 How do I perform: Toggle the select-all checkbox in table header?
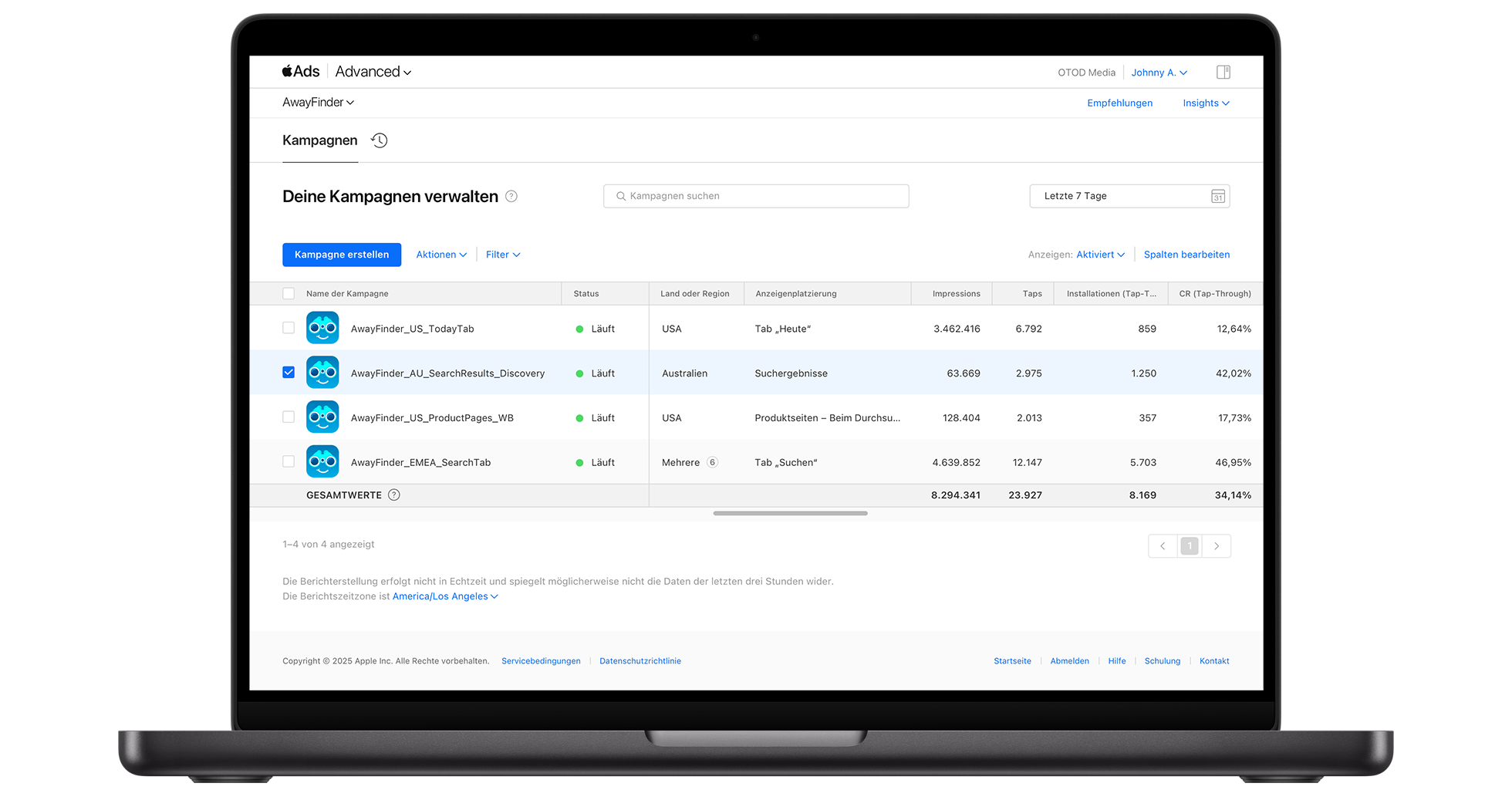289,294
